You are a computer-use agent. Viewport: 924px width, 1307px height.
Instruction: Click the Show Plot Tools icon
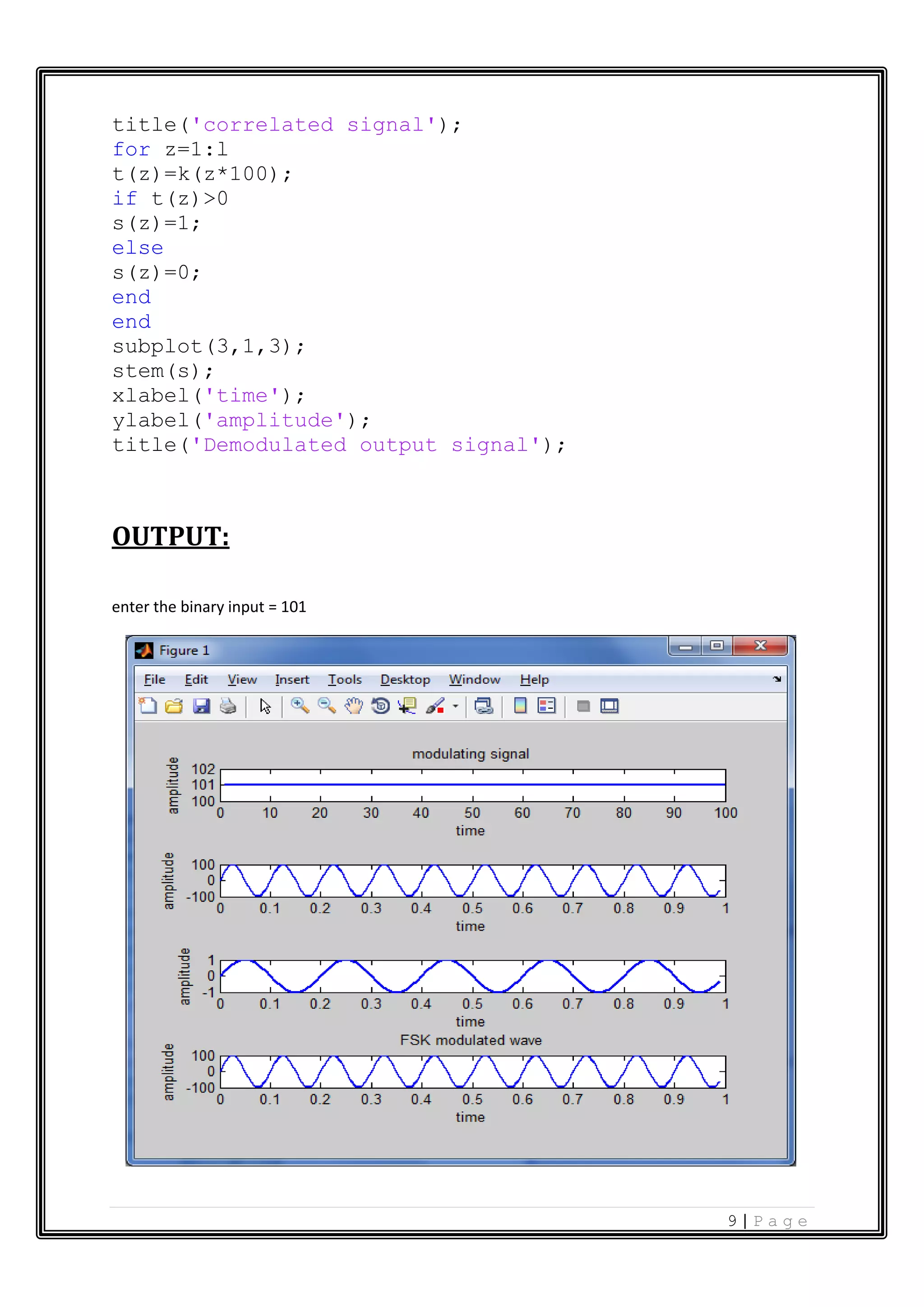[610, 706]
